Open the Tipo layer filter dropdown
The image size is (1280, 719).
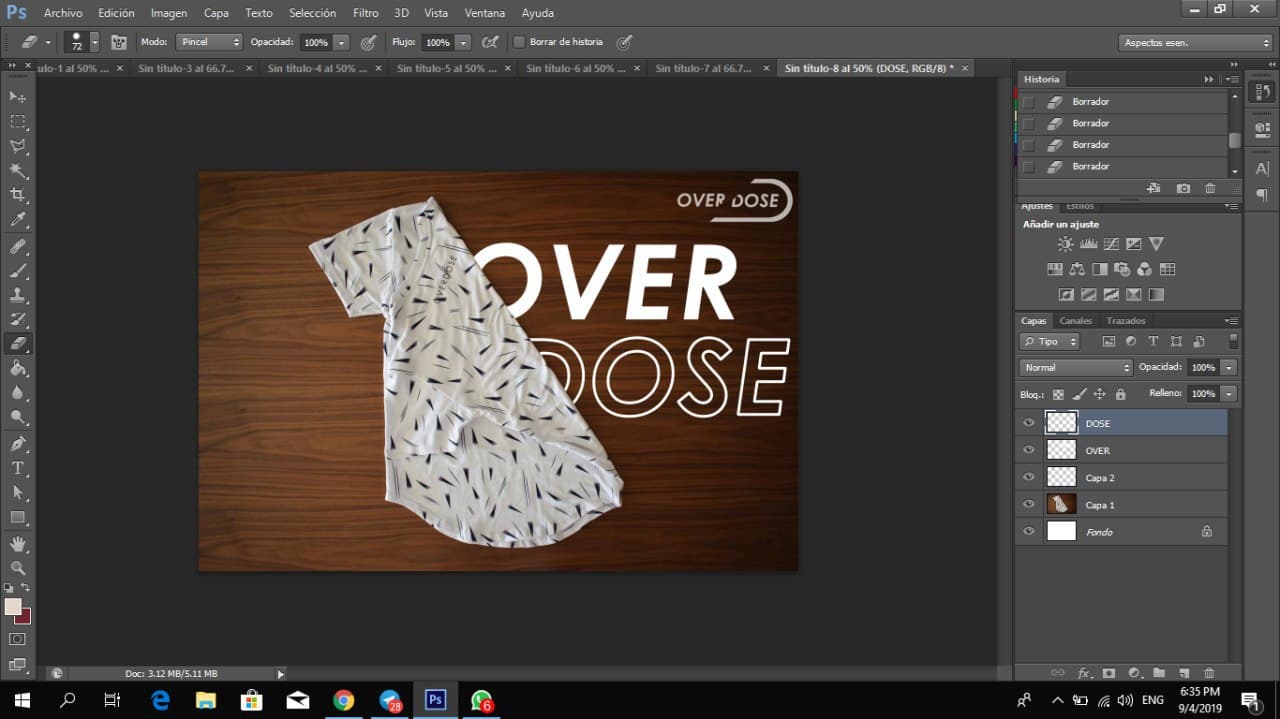coord(1049,341)
